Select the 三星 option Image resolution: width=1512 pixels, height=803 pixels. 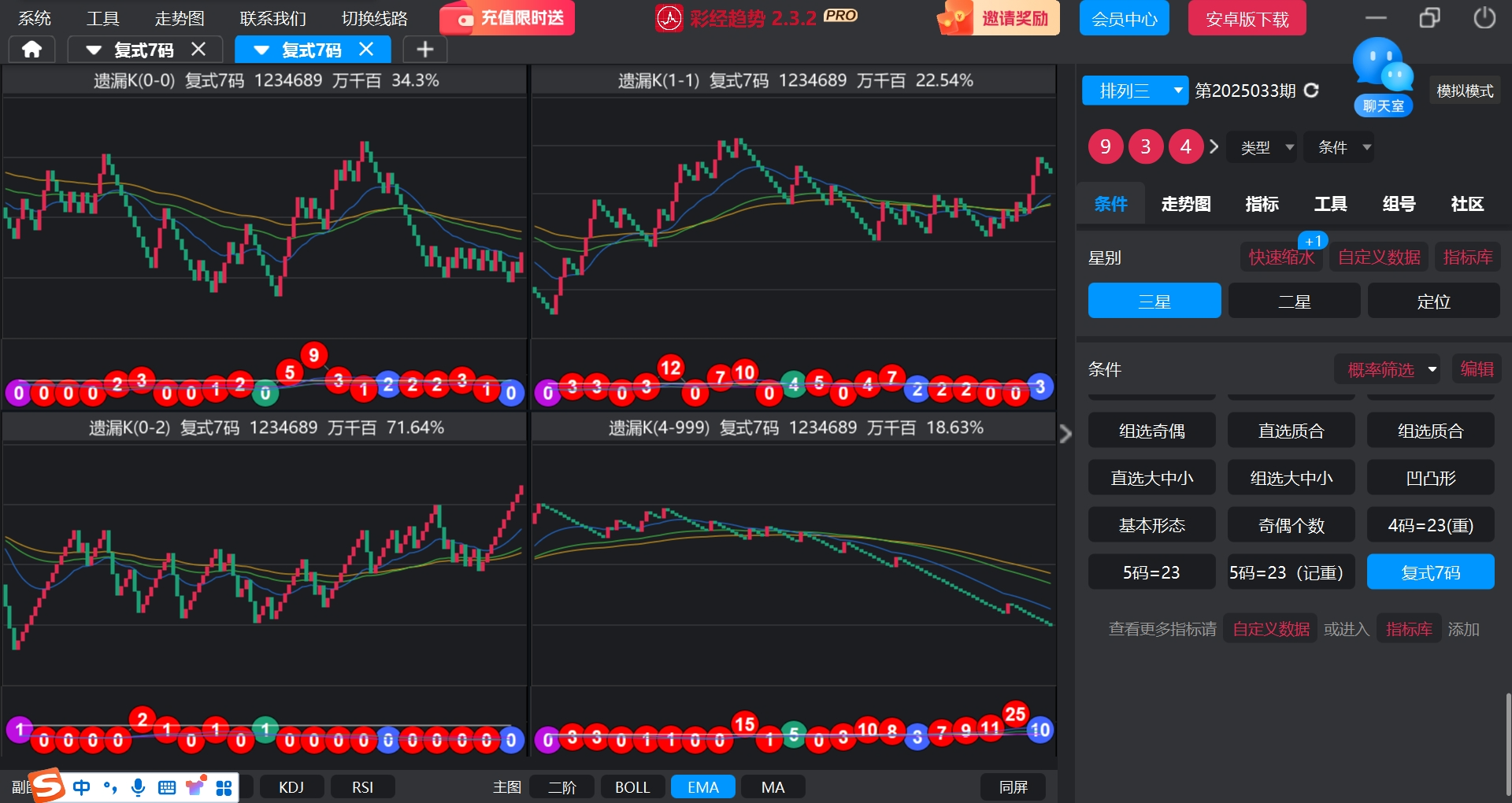click(x=1154, y=301)
